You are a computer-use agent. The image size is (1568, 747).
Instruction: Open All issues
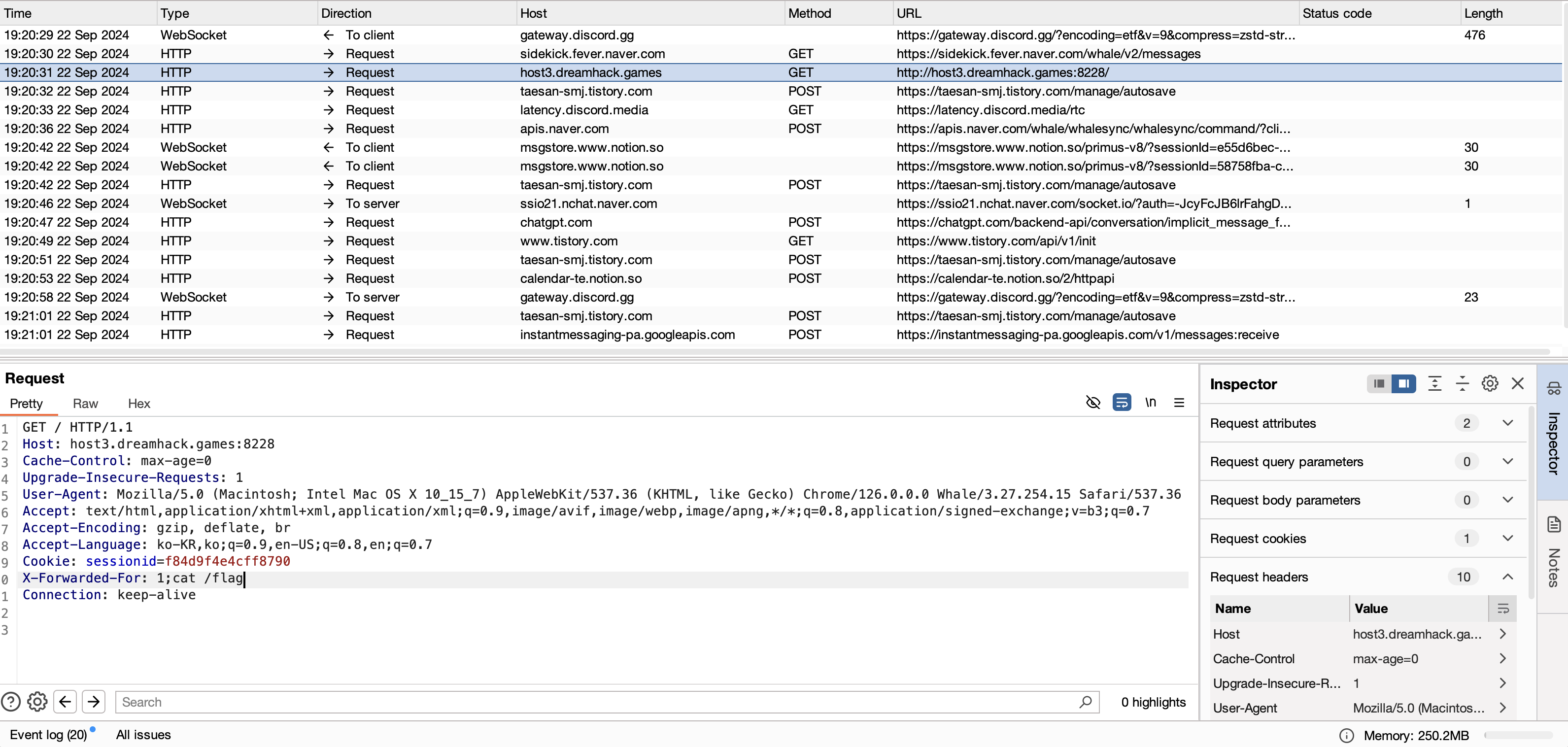pyautogui.click(x=143, y=734)
